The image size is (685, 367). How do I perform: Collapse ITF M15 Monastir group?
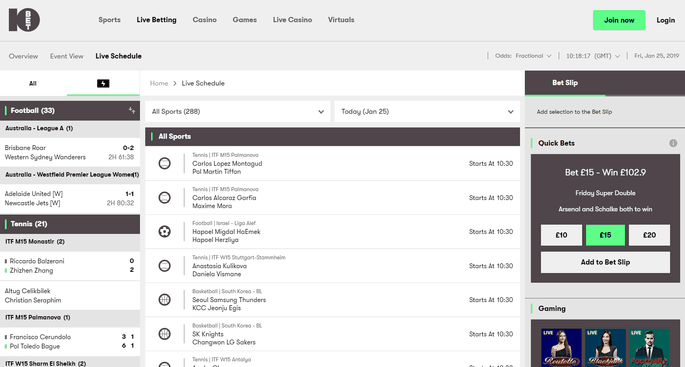(70, 242)
